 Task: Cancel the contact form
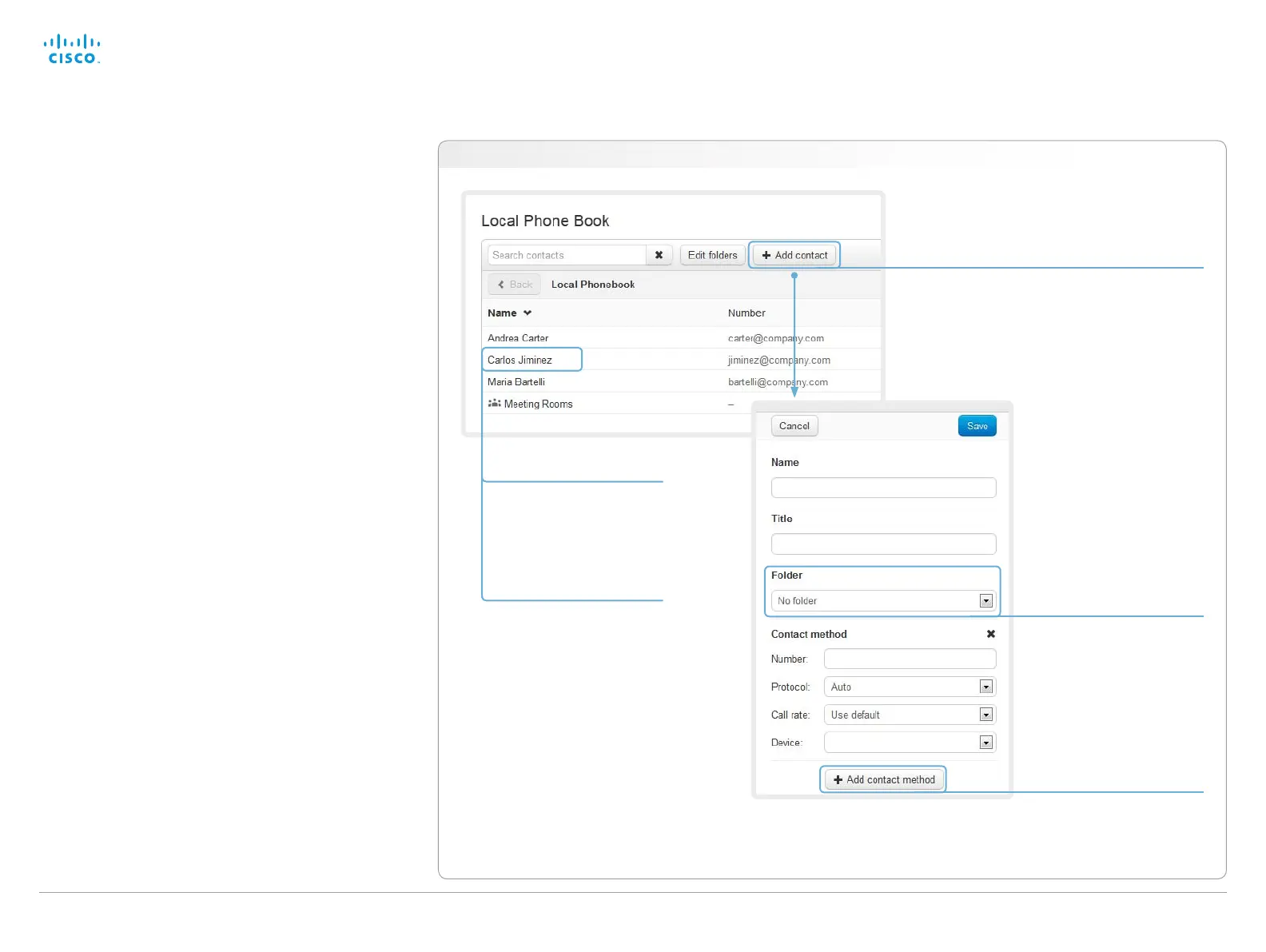pos(794,426)
